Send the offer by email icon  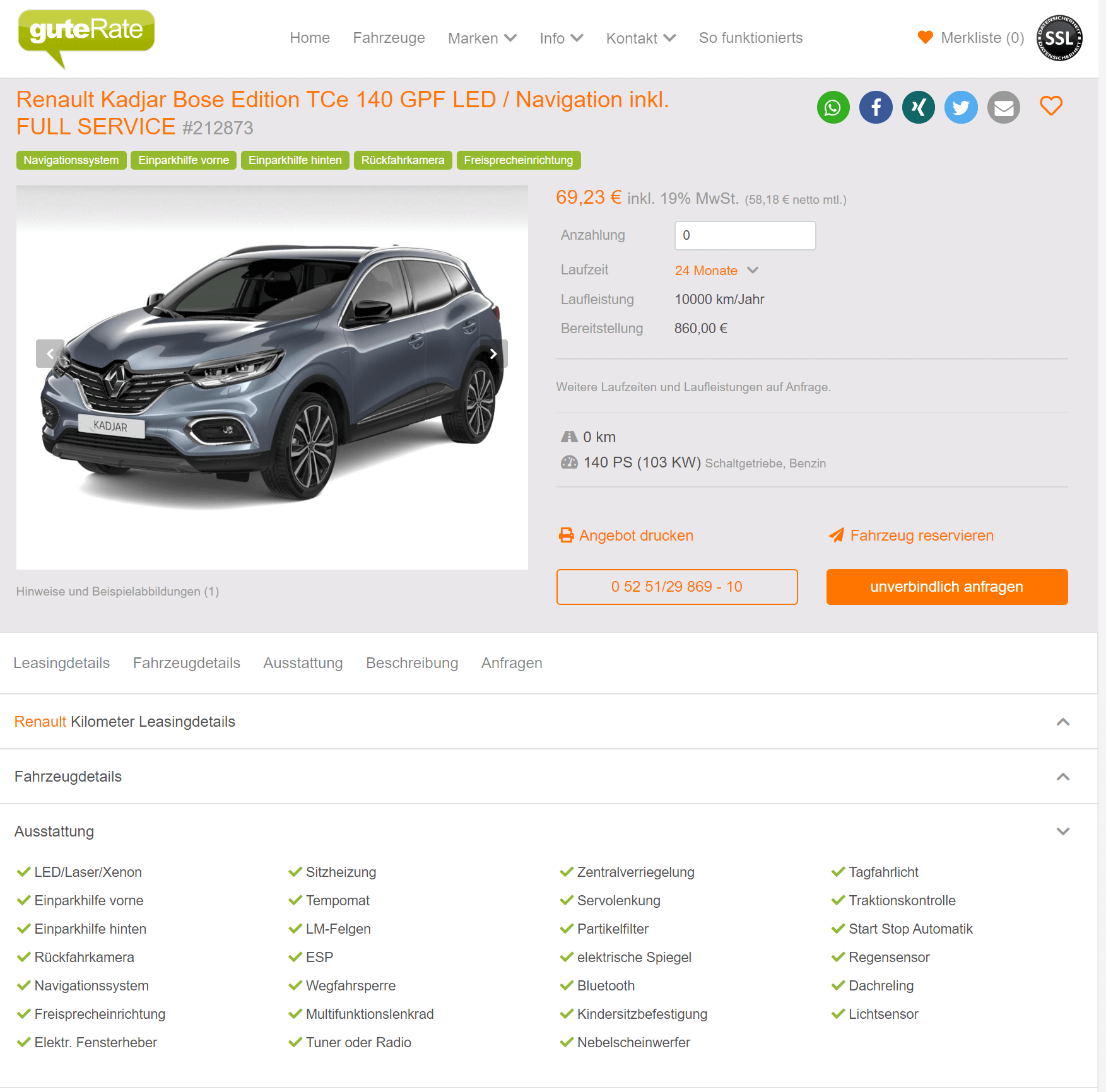pyautogui.click(x=1004, y=107)
